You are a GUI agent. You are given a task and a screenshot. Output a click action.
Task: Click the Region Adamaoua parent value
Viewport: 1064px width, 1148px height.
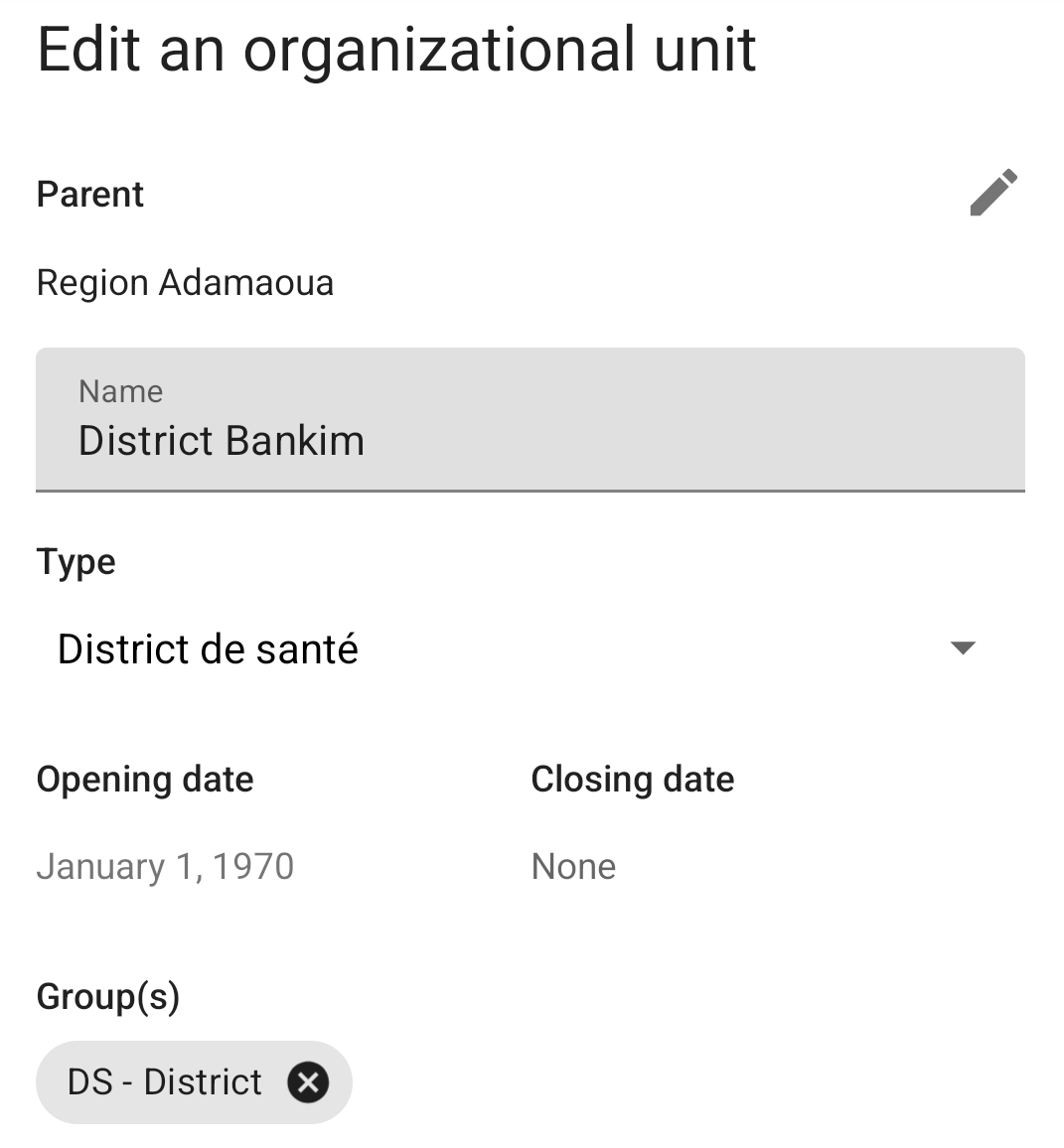[185, 283]
